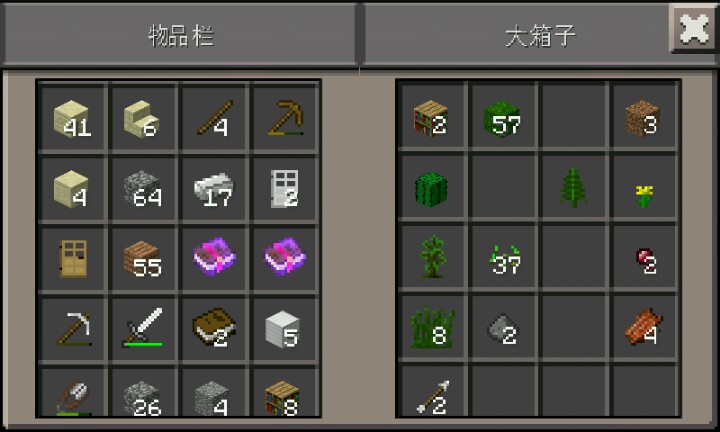
Task: Choose the cobblestone stack of 64
Action: click(x=143, y=189)
